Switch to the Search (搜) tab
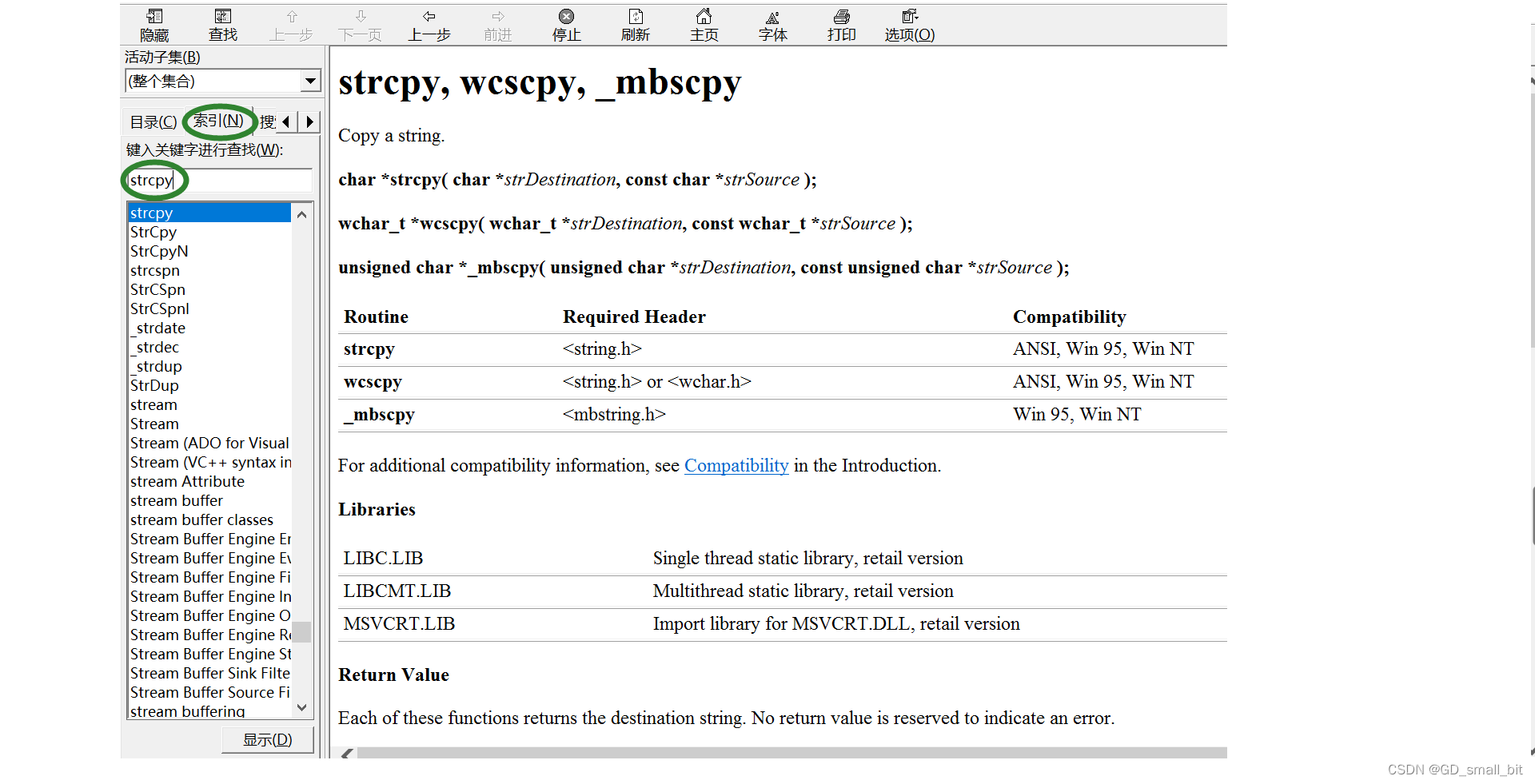Image resolution: width=1535 pixels, height=784 pixels. pyautogui.click(x=267, y=122)
